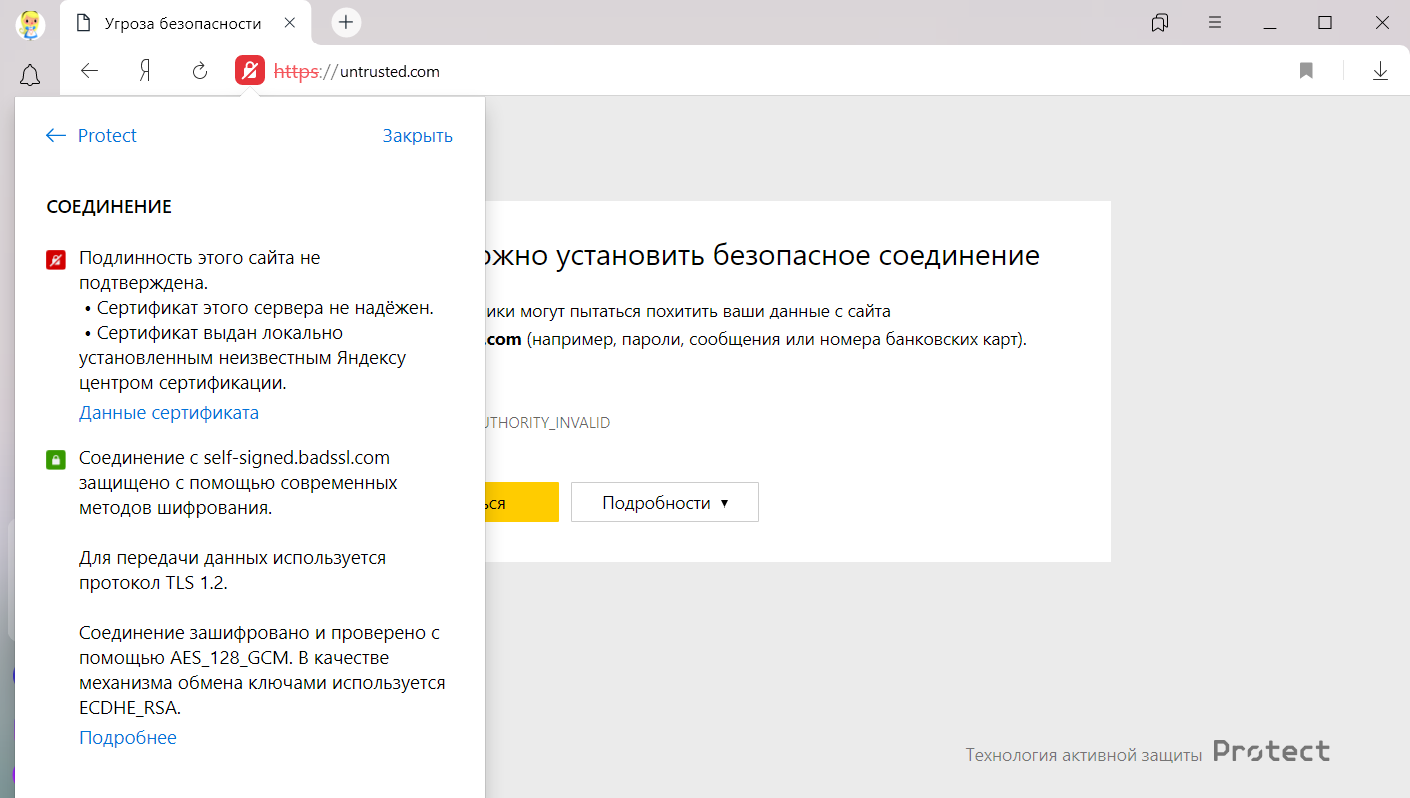Open the browser main menu (hamburger) icon
This screenshot has width=1410, height=798.
coord(1215,22)
